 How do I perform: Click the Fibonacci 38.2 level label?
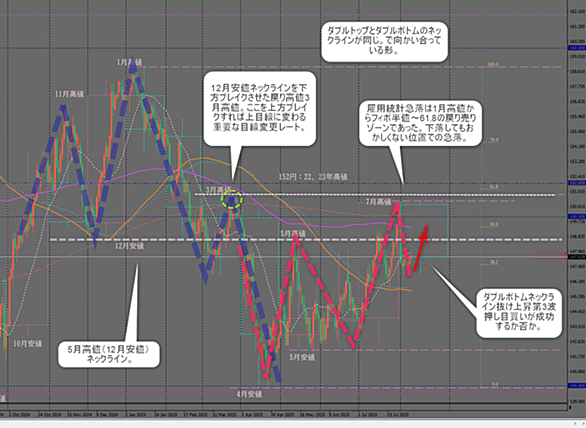pos(494,263)
